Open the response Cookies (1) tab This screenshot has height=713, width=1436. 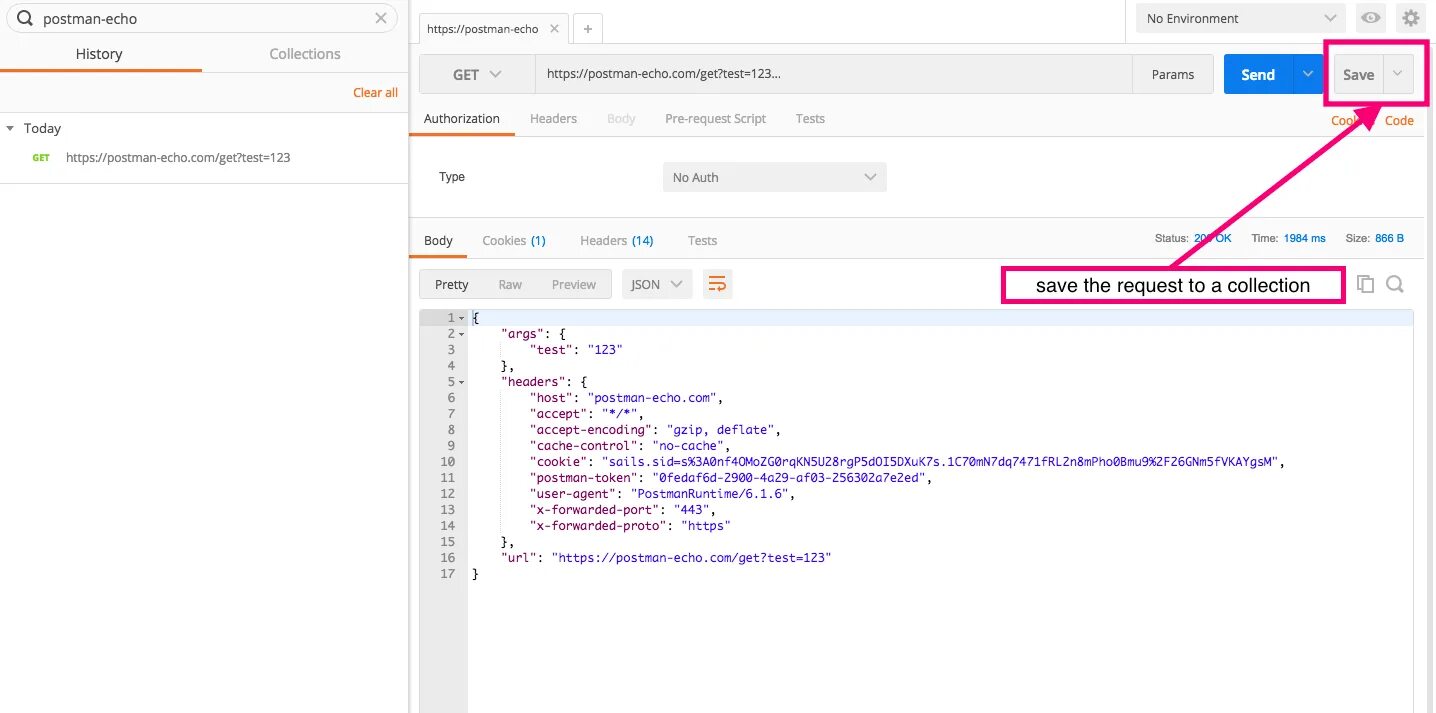coord(514,240)
